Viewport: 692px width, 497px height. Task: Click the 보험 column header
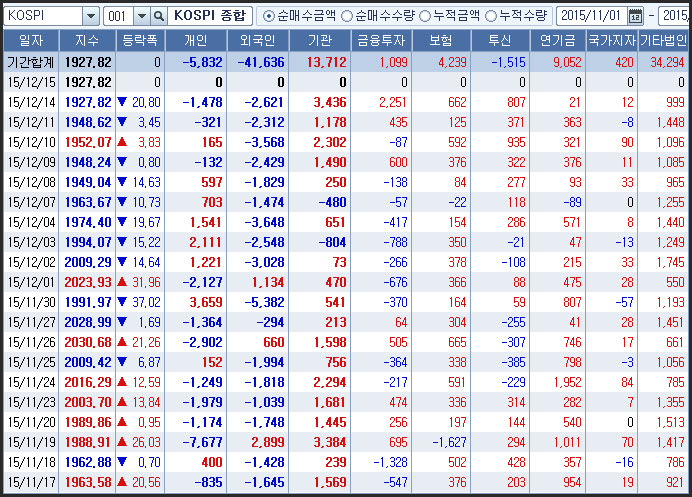441,41
